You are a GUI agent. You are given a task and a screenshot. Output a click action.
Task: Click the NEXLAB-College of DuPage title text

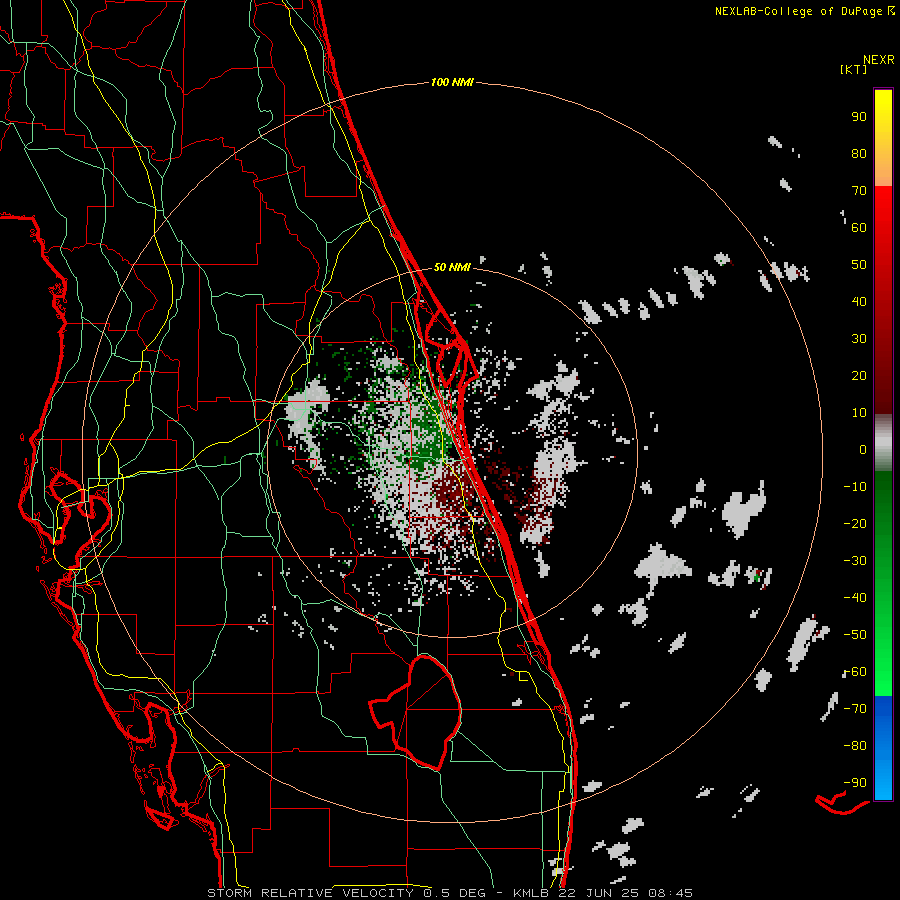[805, 11]
